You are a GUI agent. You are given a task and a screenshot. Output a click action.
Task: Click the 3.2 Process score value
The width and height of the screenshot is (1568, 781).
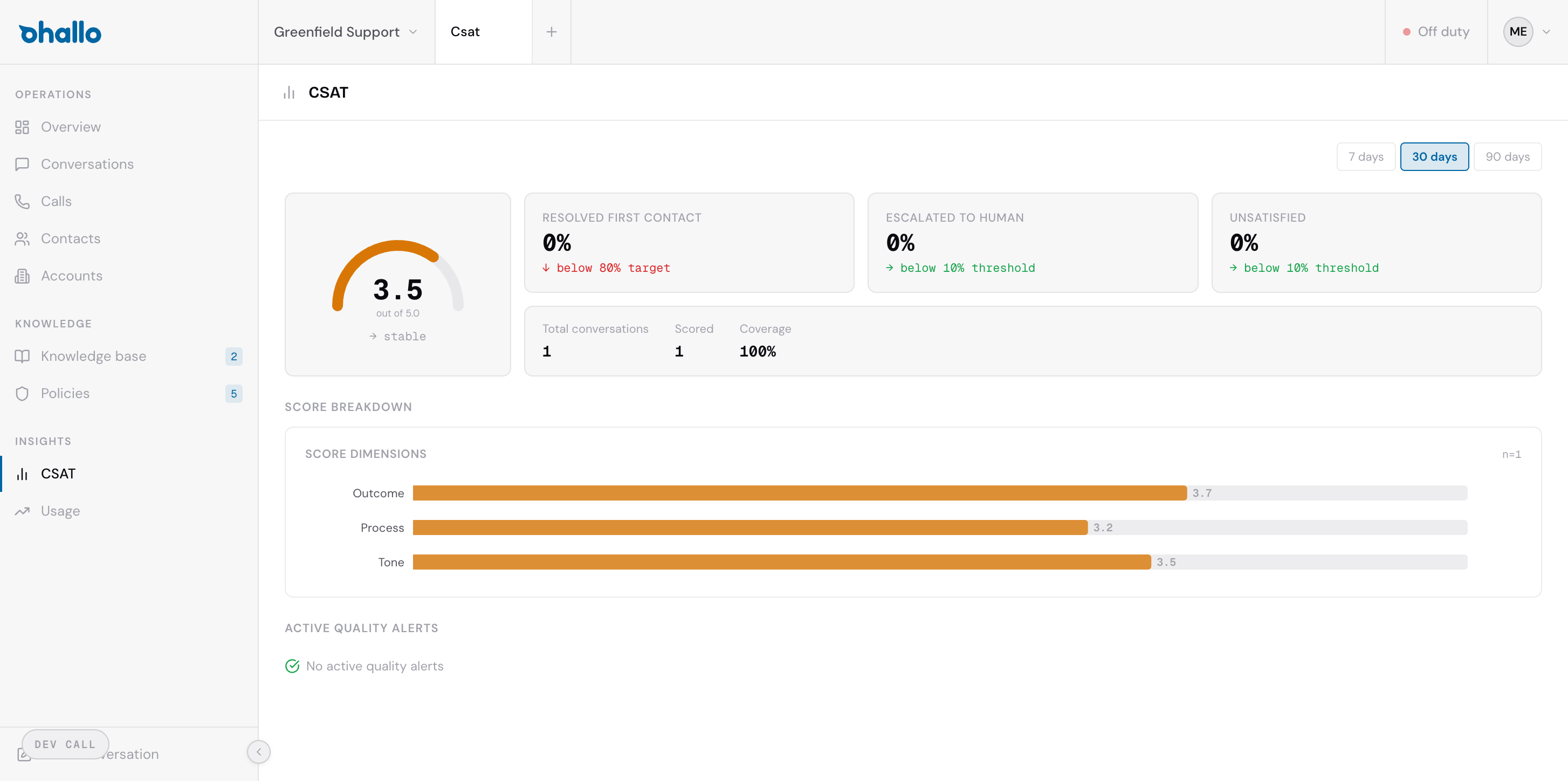coord(1102,527)
